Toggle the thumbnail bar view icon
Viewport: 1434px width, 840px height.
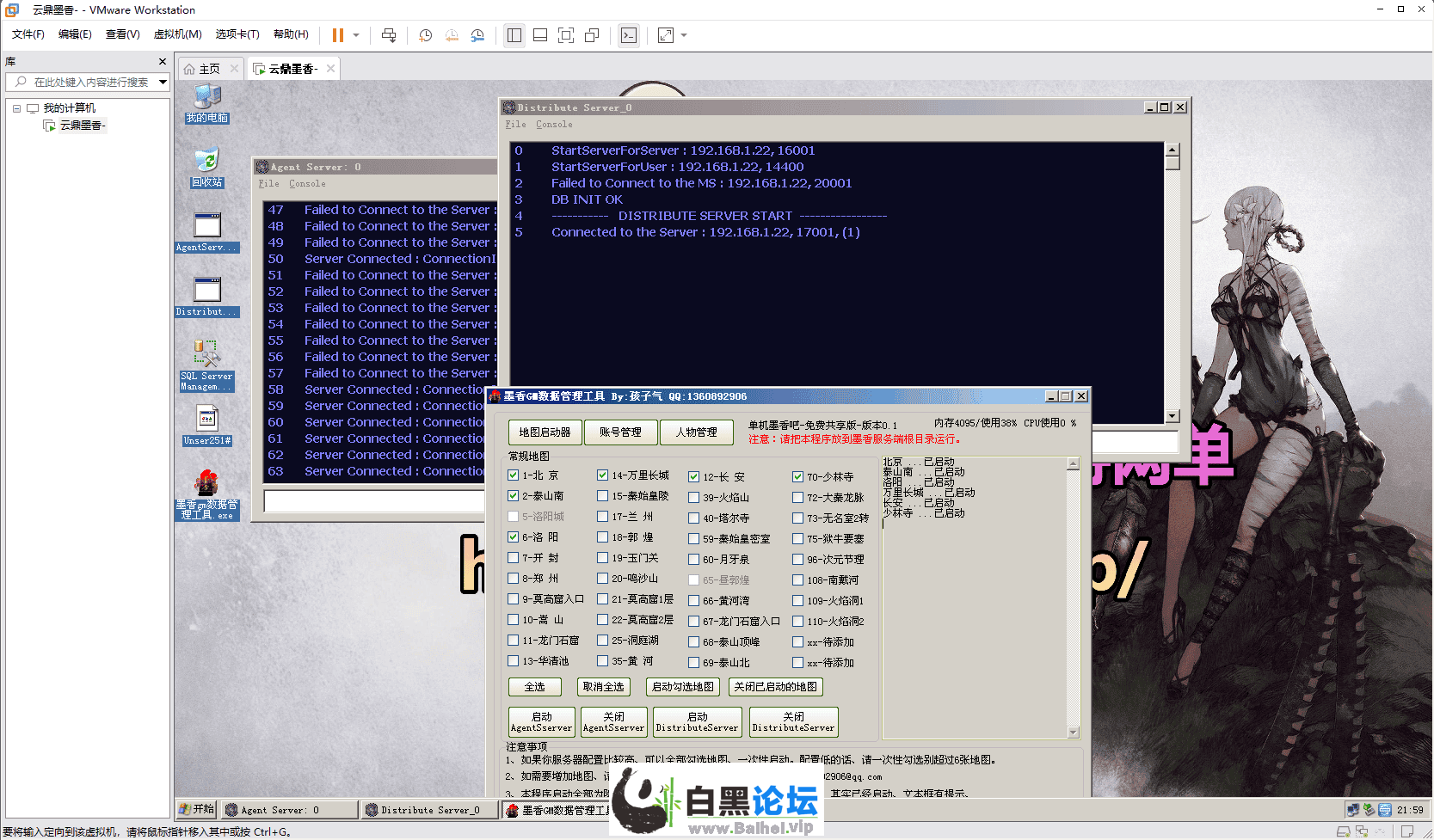click(540, 35)
